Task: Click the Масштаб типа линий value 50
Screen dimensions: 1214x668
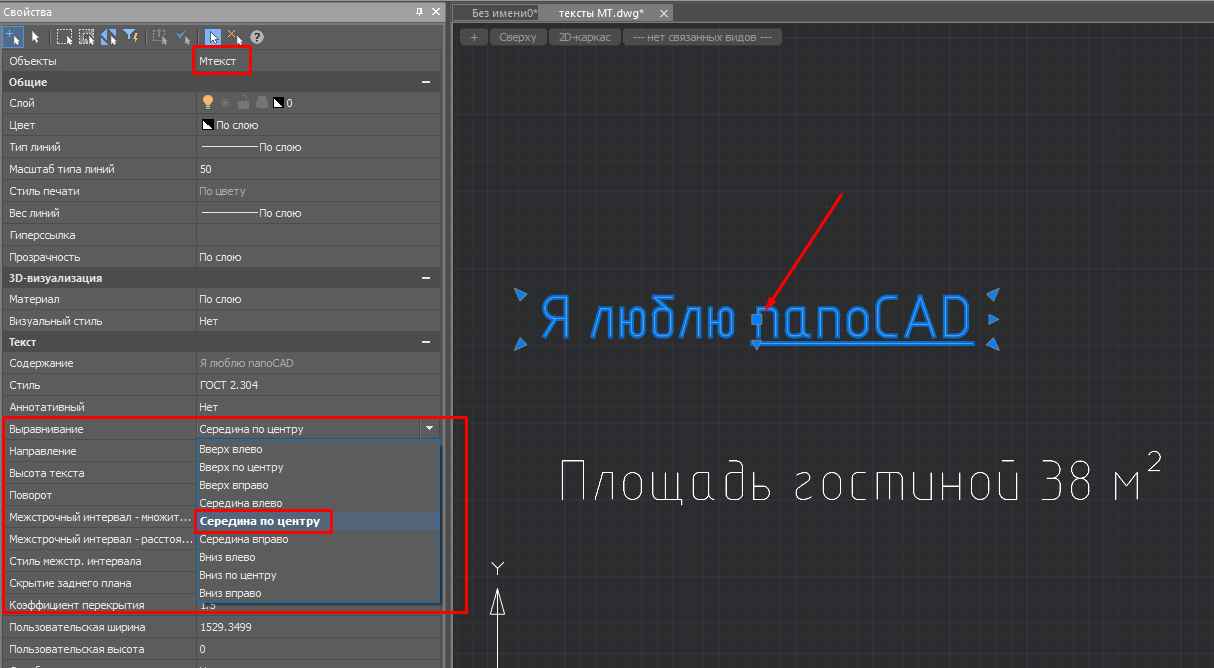Action: pos(318,169)
